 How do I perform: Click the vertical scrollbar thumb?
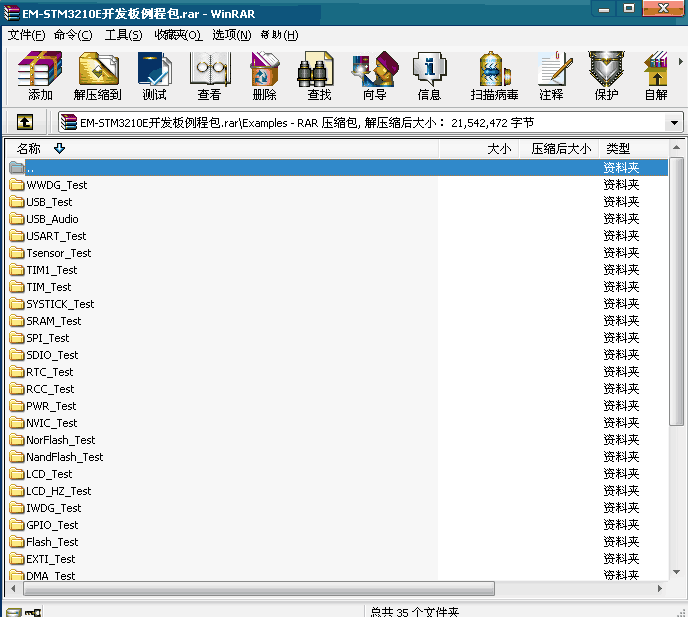tap(676, 291)
